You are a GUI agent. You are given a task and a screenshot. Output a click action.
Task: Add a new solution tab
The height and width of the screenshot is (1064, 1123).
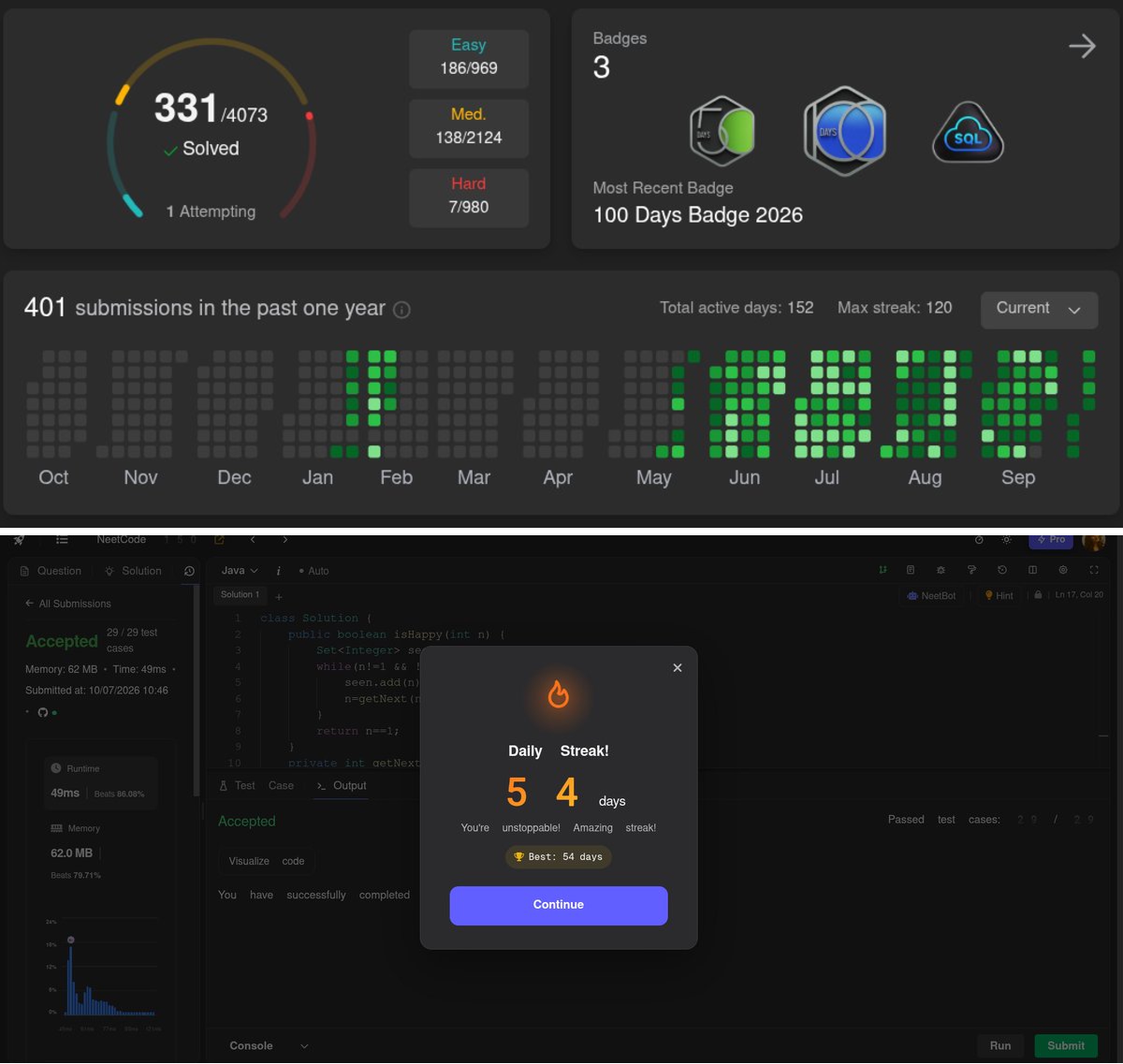[278, 596]
